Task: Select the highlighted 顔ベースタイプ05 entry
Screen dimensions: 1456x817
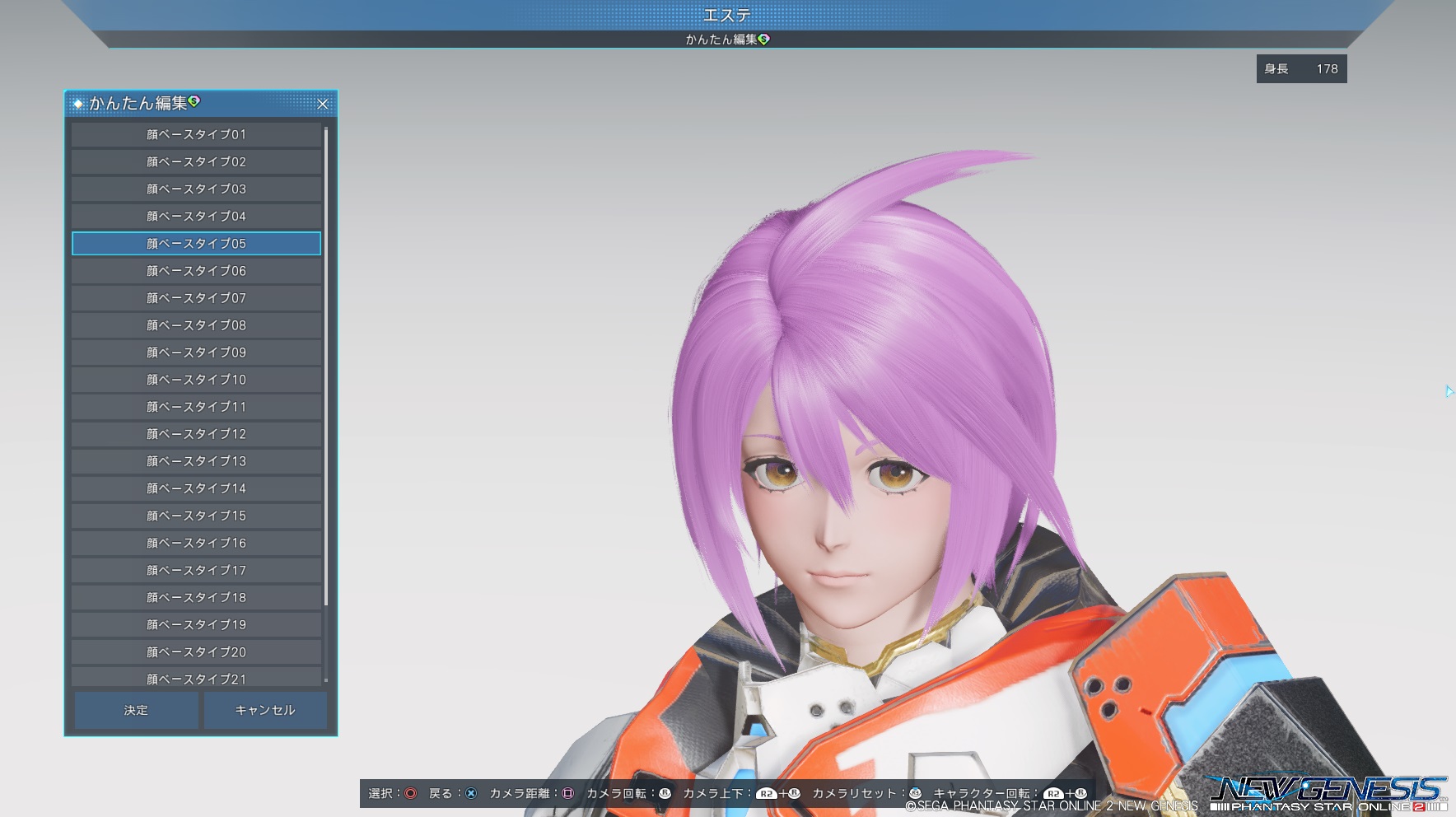Action: pos(196,244)
